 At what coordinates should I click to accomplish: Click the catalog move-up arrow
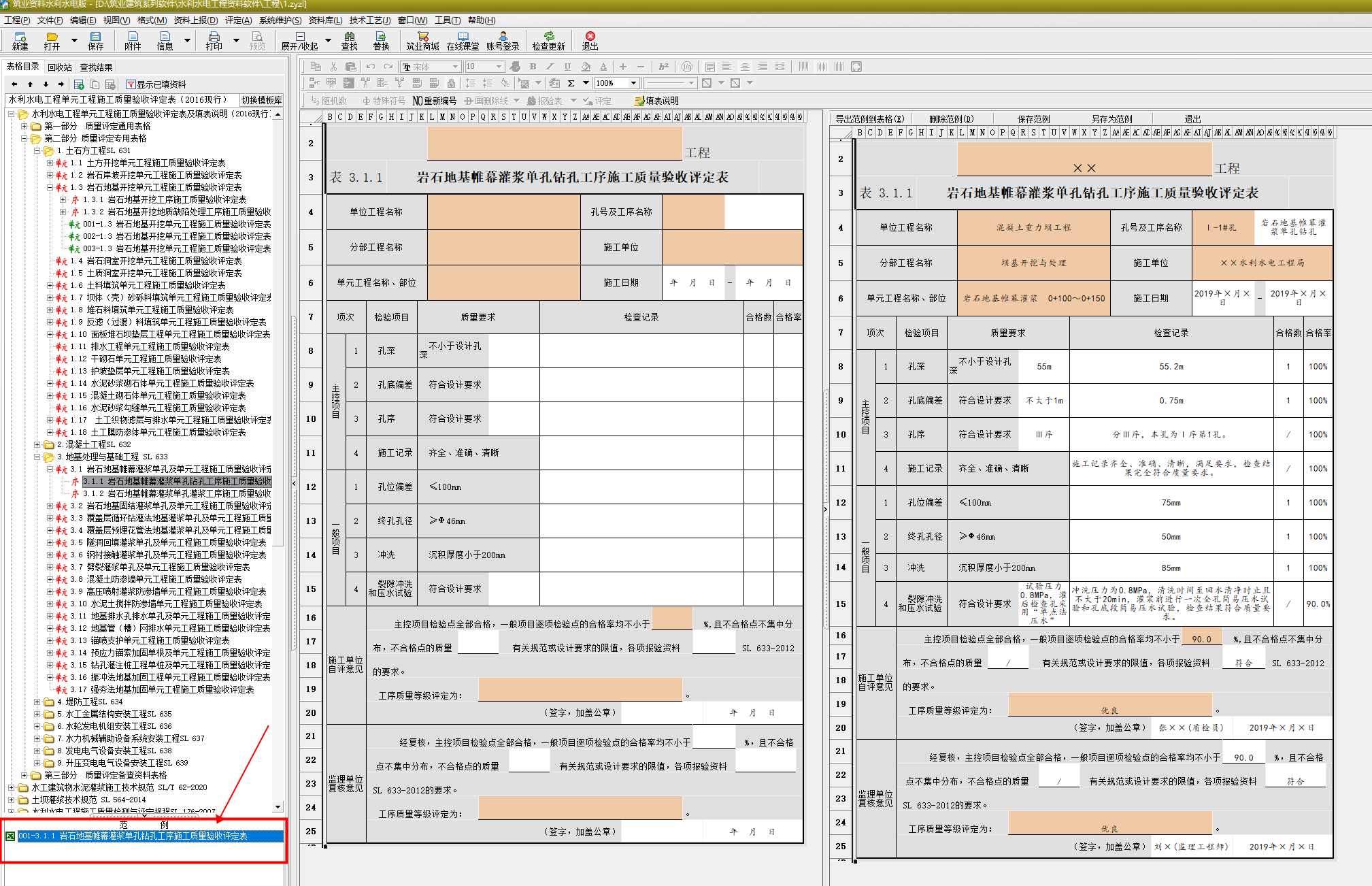[30, 84]
